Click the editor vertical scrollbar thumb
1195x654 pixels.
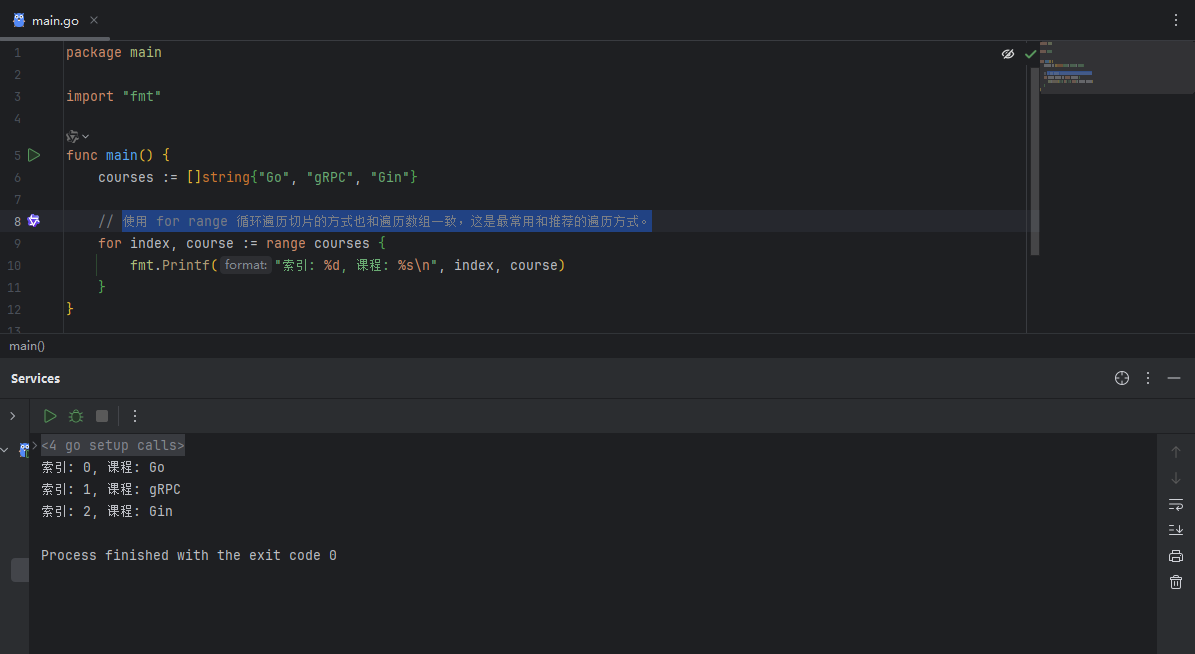(1035, 160)
